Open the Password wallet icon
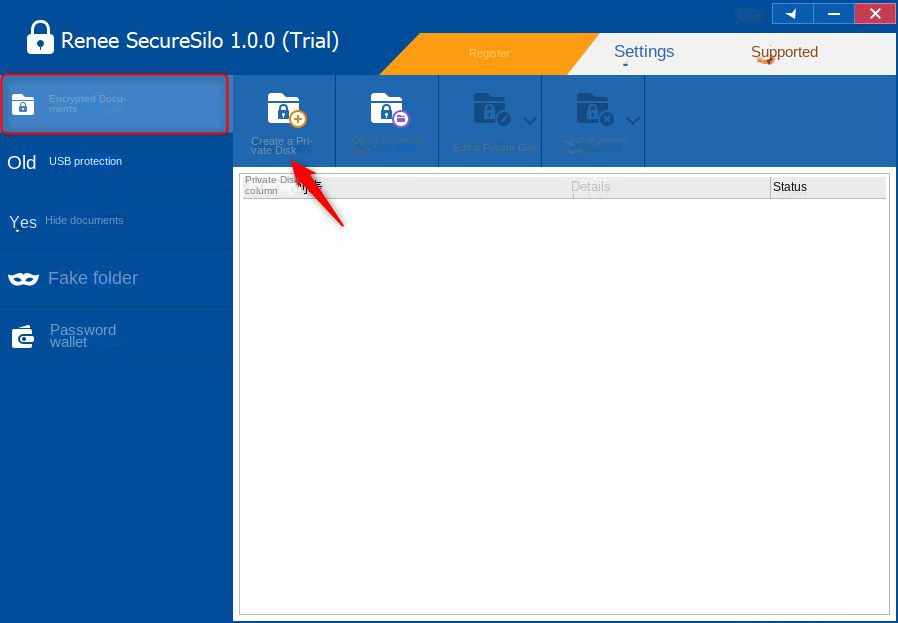 (23, 337)
